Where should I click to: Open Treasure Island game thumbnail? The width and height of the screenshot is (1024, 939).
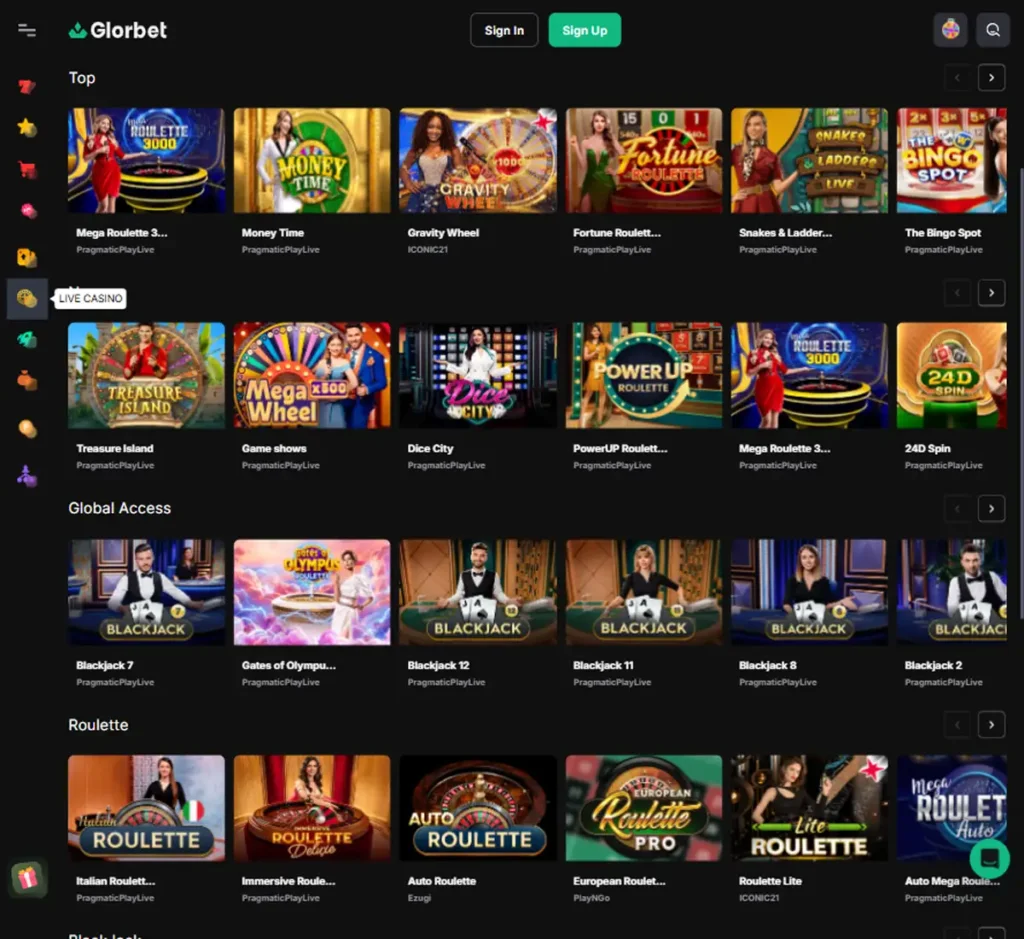point(146,375)
